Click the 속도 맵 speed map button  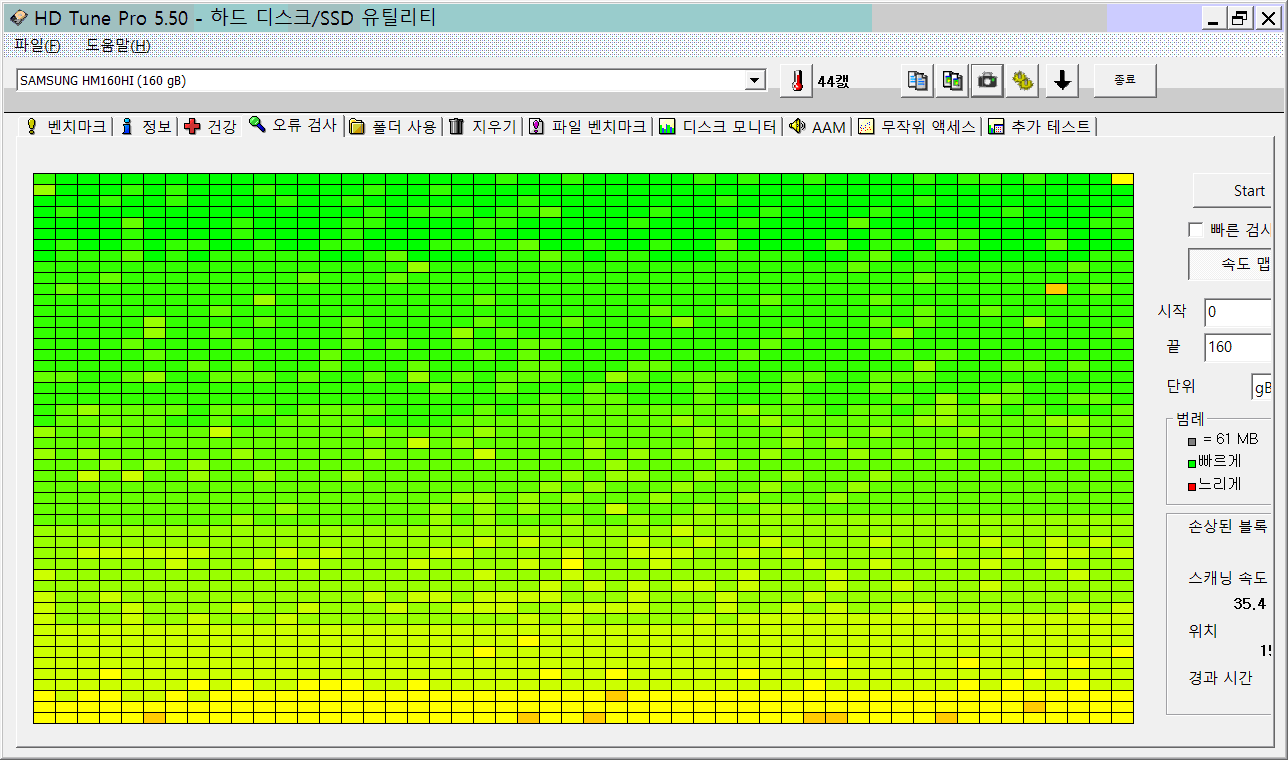click(x=1230, y=264)
